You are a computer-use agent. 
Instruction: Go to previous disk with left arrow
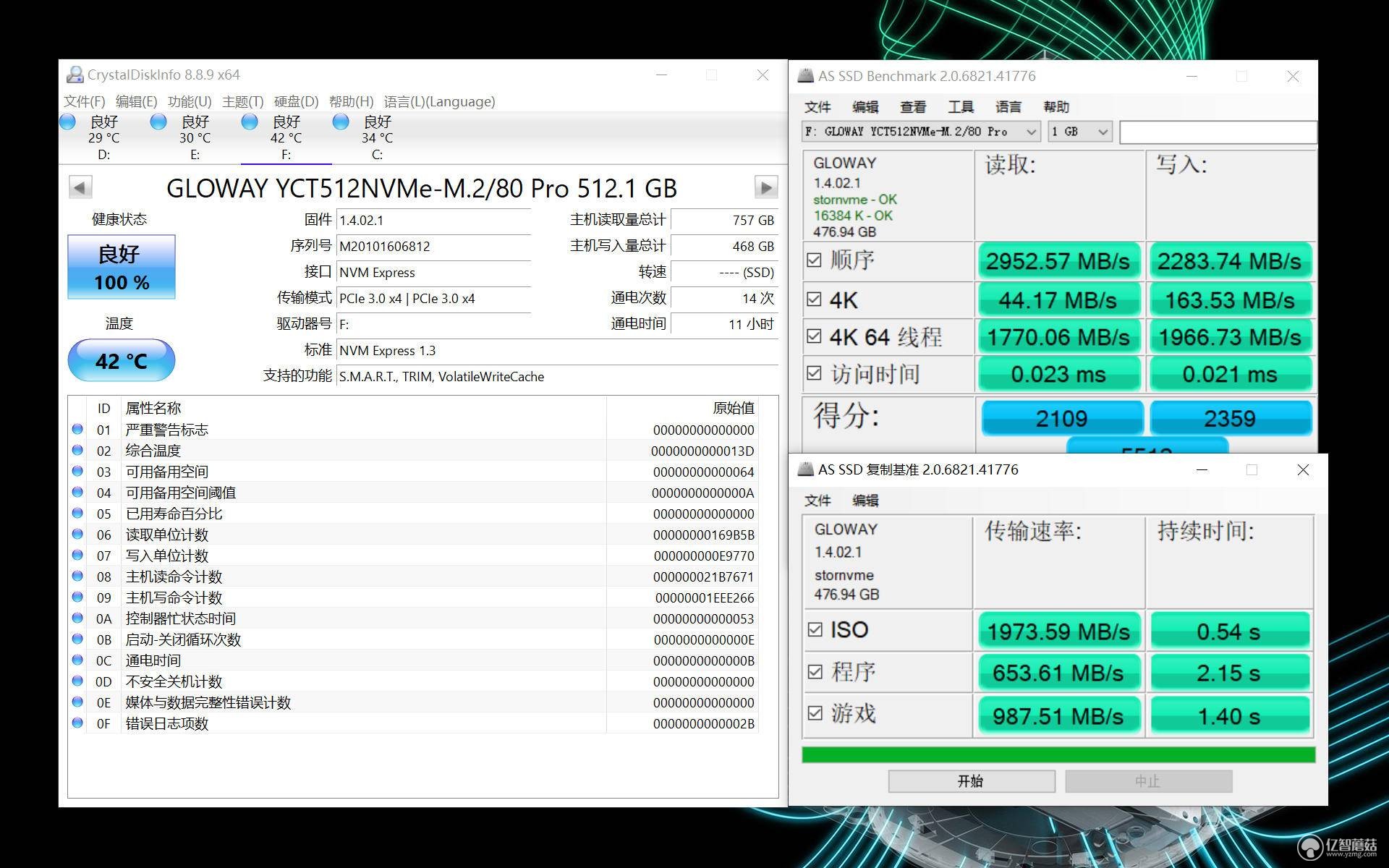pyautogui.click(x=80, y=187)
